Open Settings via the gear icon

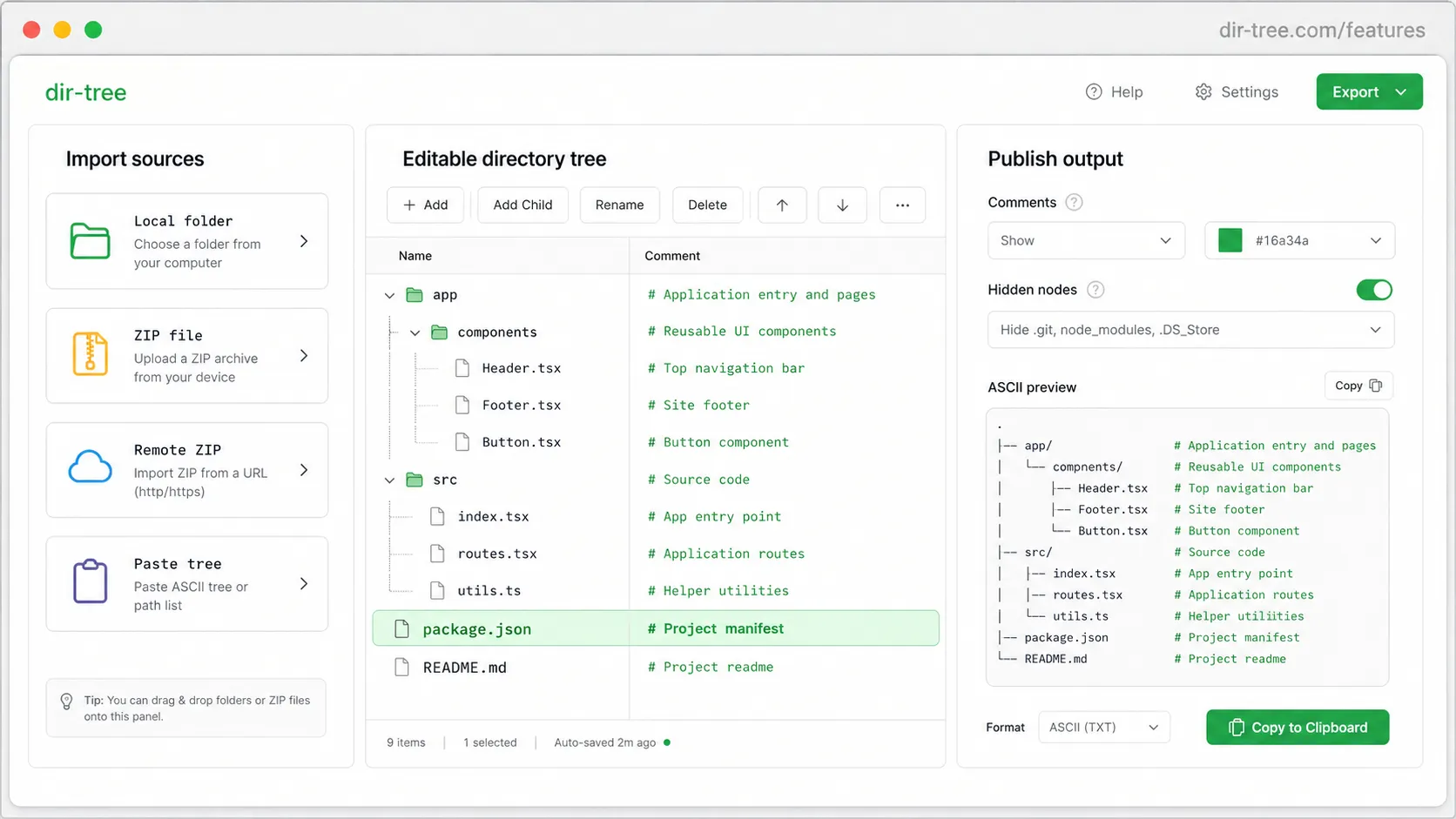(x=1203, y=91)
